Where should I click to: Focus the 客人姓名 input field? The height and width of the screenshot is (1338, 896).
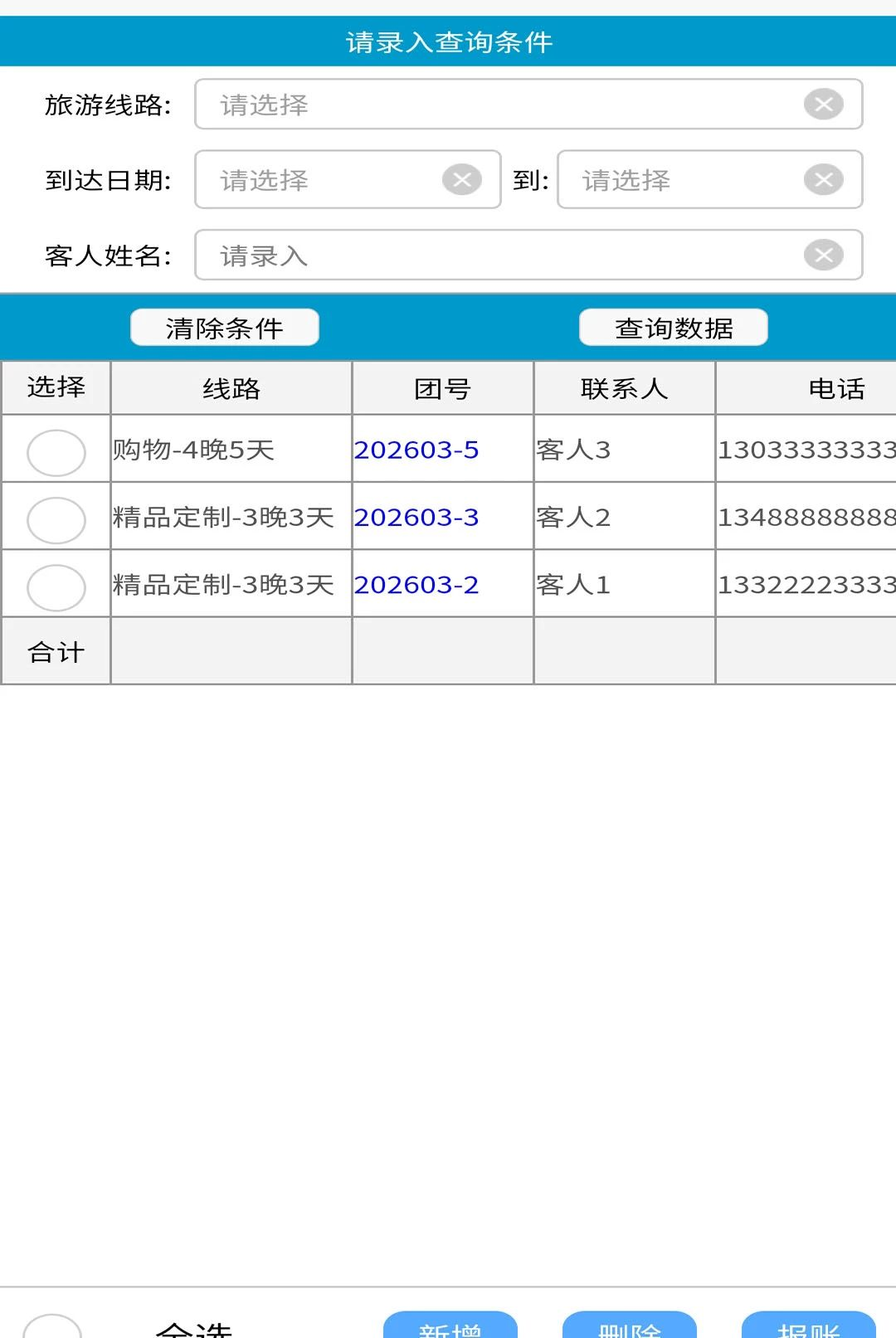498,255
